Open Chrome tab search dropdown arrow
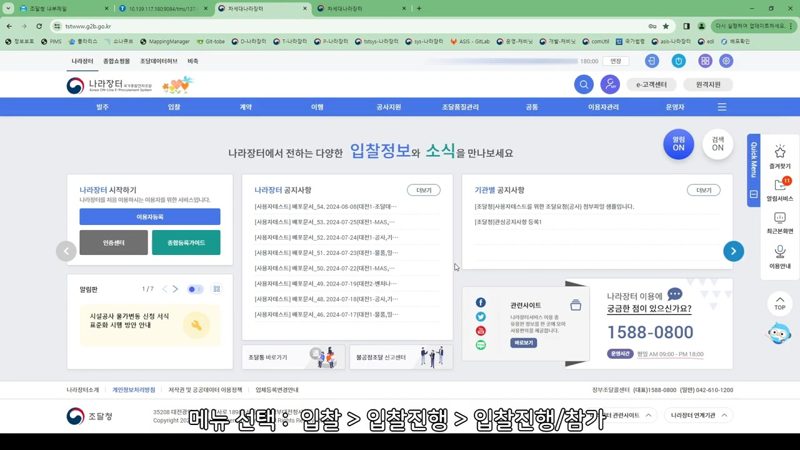The width and height of the screenshot is (800, 450). (x=8, y=8)
